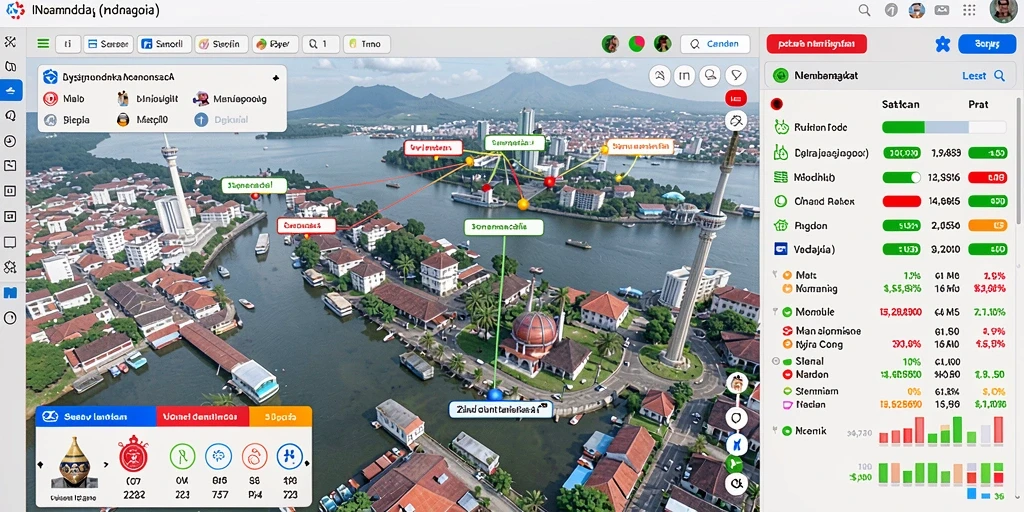
Task: Click the character avatar thumbnail in bottom panel
Action: click(x=74, y=463)
